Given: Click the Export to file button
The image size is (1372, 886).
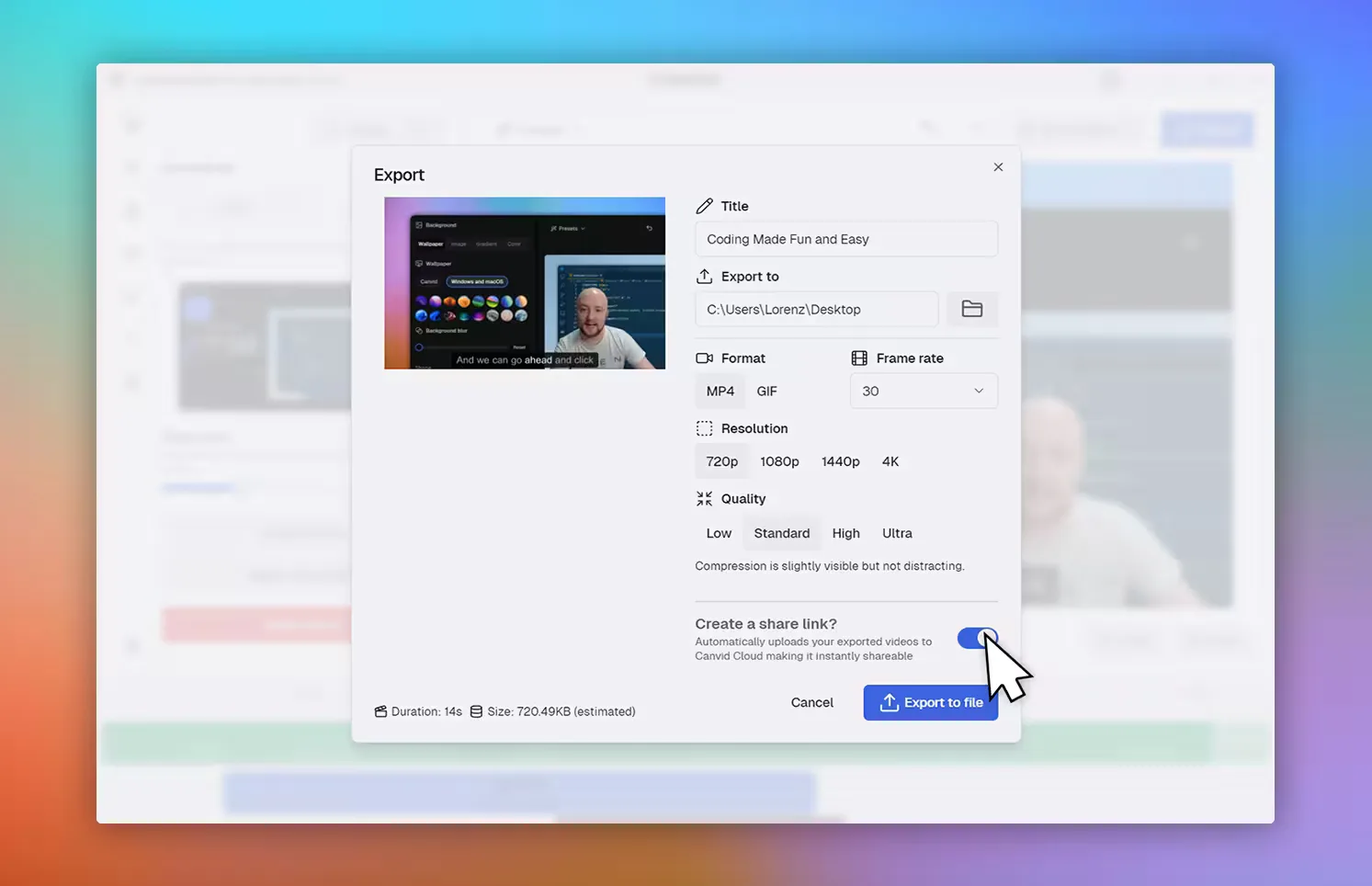Looking at the screenshot, I should 930,702.
